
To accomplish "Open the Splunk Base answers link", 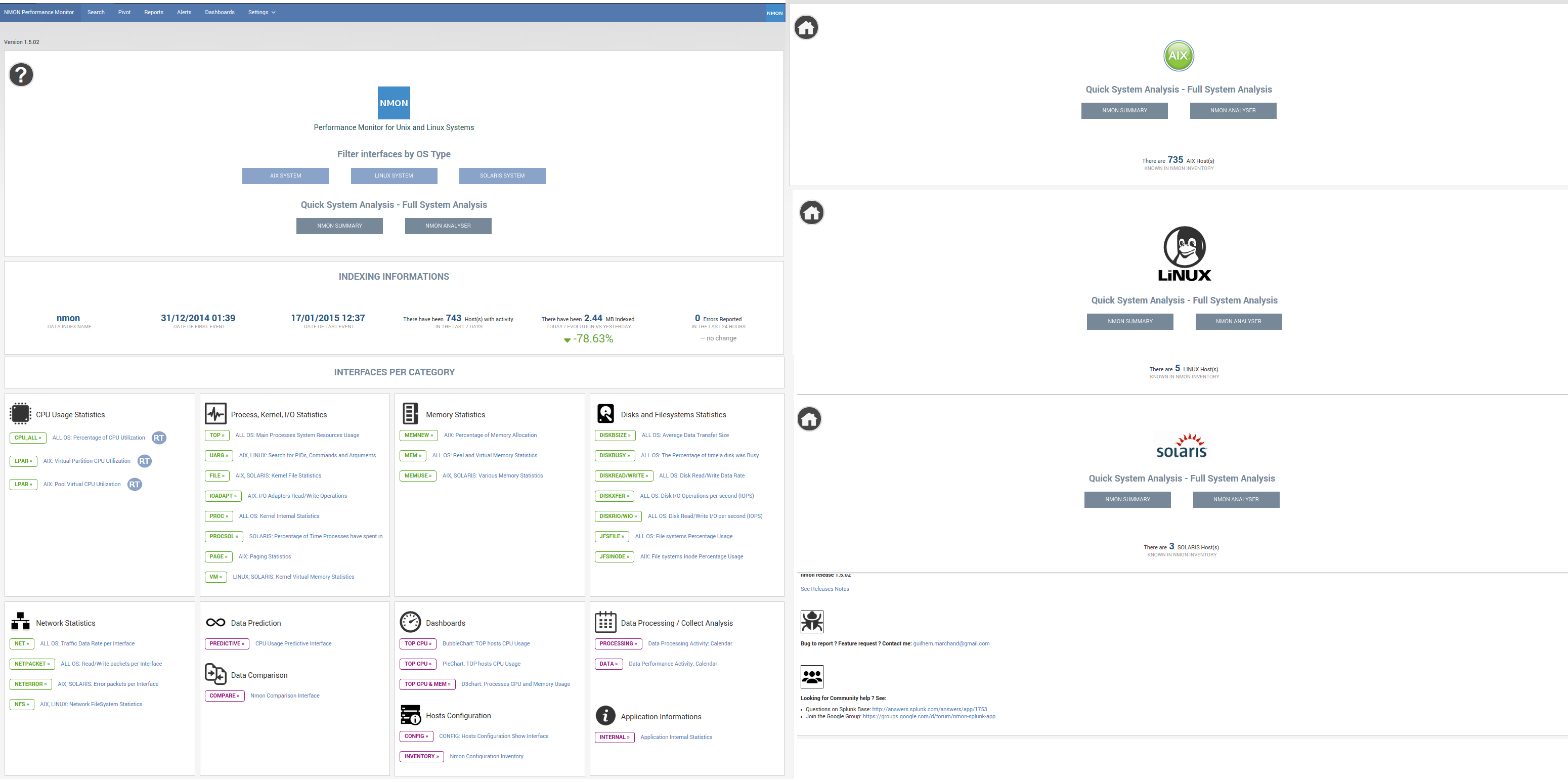I will click(929, 710).
